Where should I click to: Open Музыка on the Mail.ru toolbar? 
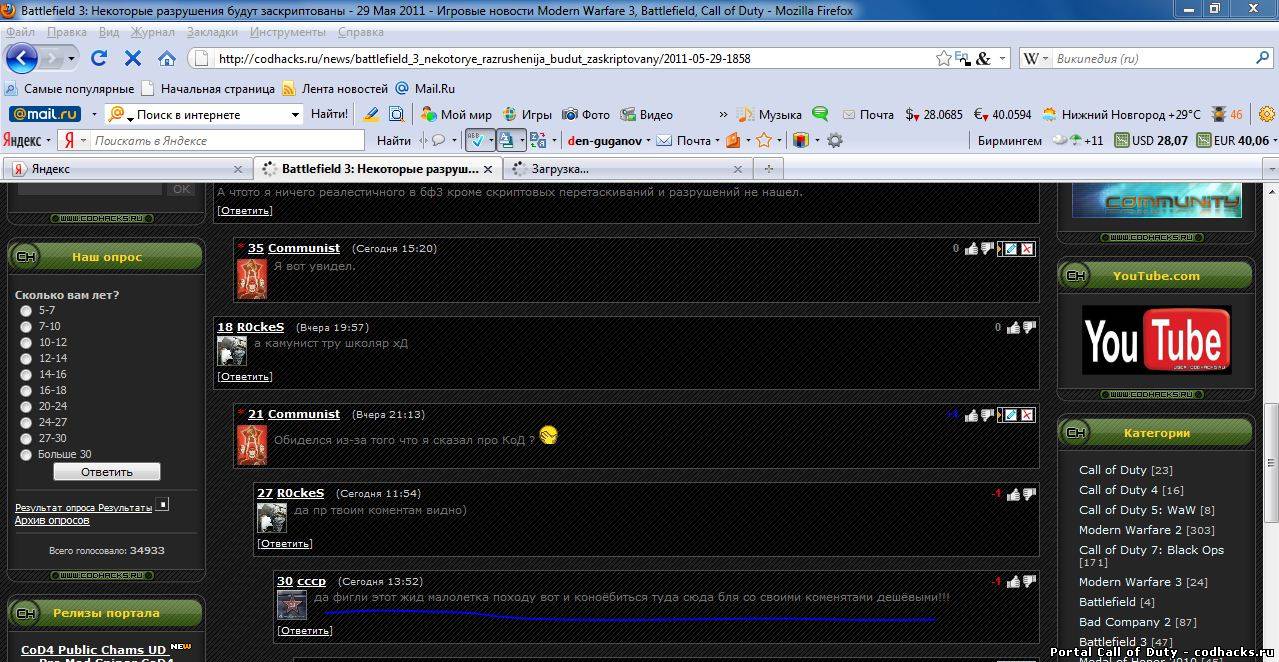[x=769, y=114]
